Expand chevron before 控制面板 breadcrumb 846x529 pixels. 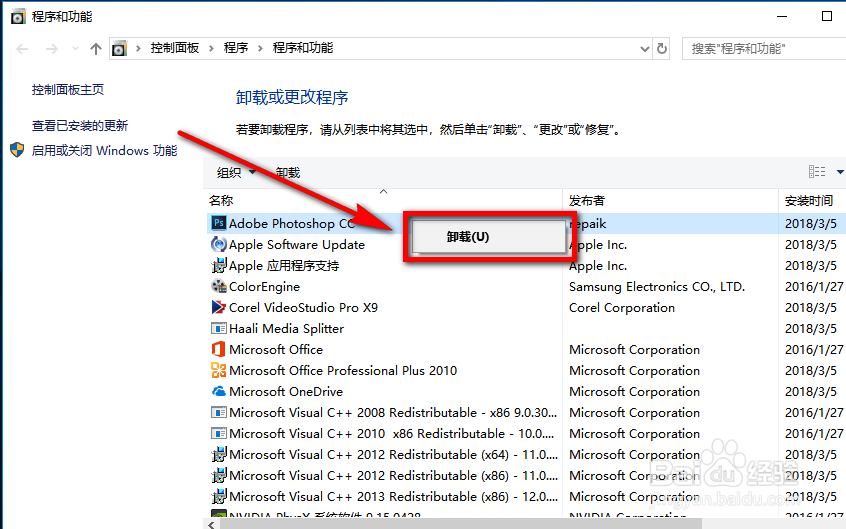click(x=139, y=49)
